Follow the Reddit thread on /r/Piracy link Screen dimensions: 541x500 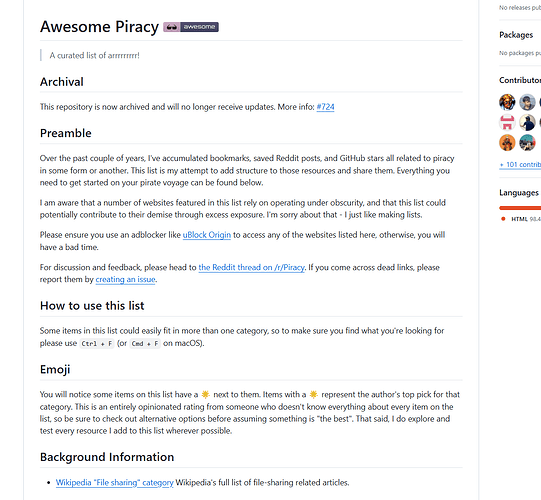click(x=252, y=267)
